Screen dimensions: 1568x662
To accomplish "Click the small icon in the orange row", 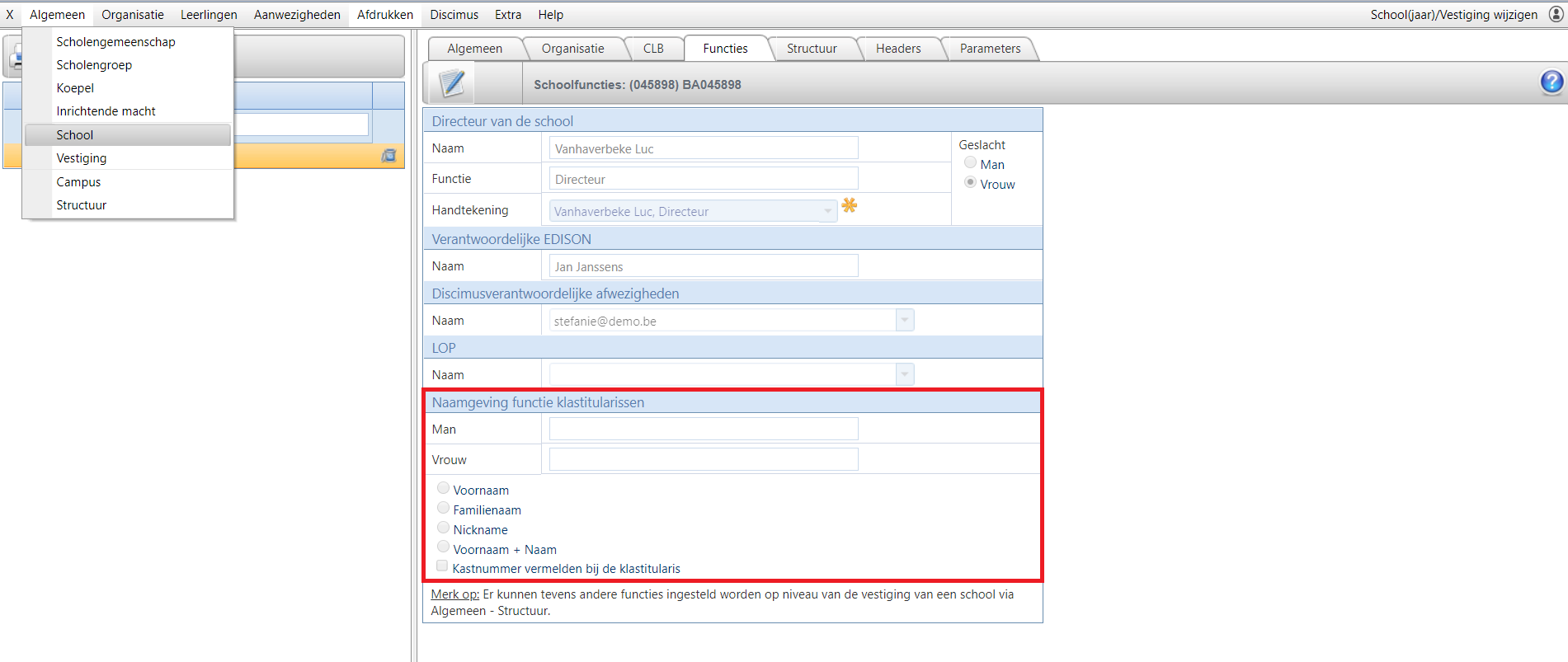I will pos(388,156).
